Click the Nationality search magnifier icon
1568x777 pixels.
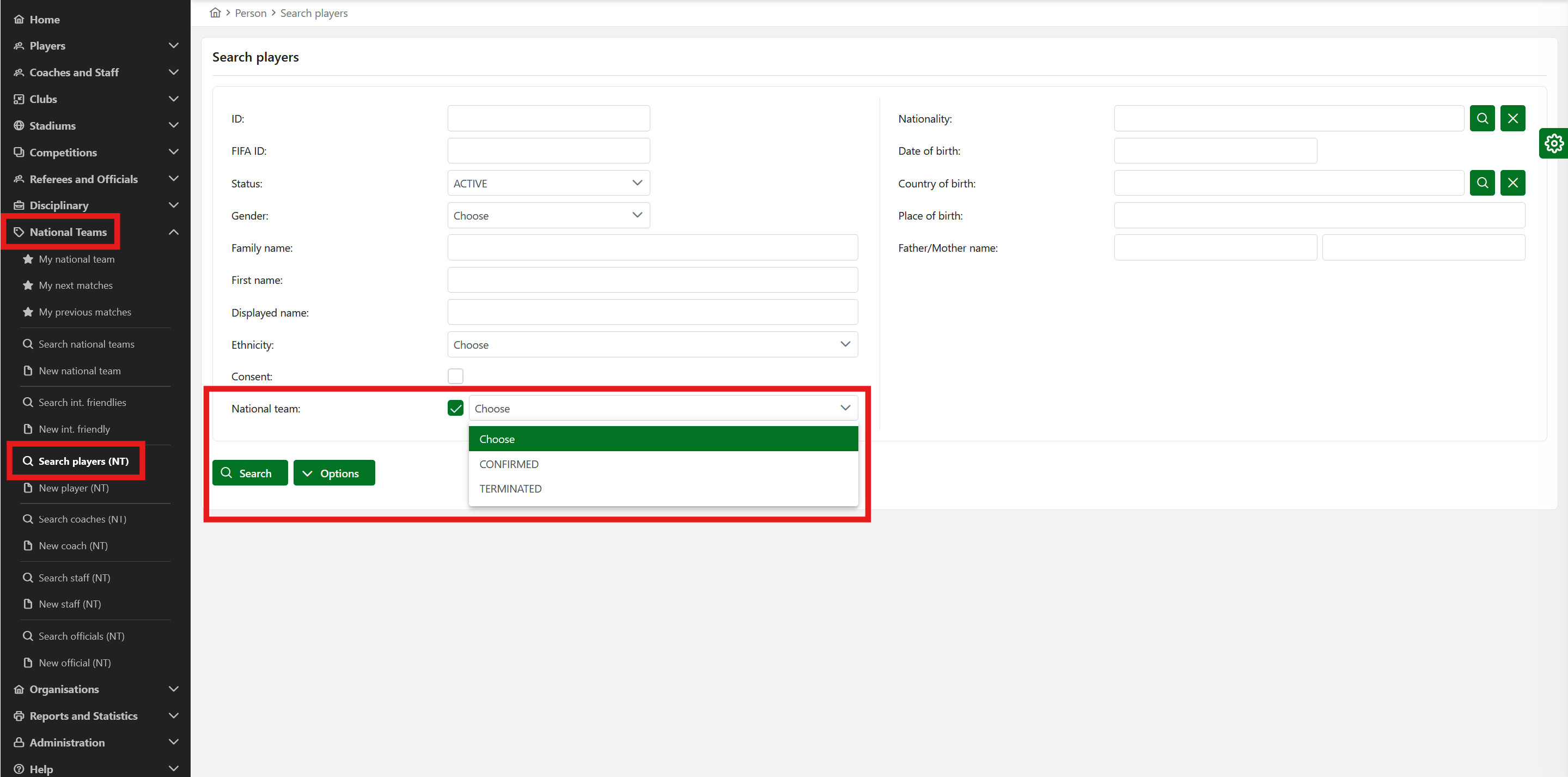coord(1481,118)
